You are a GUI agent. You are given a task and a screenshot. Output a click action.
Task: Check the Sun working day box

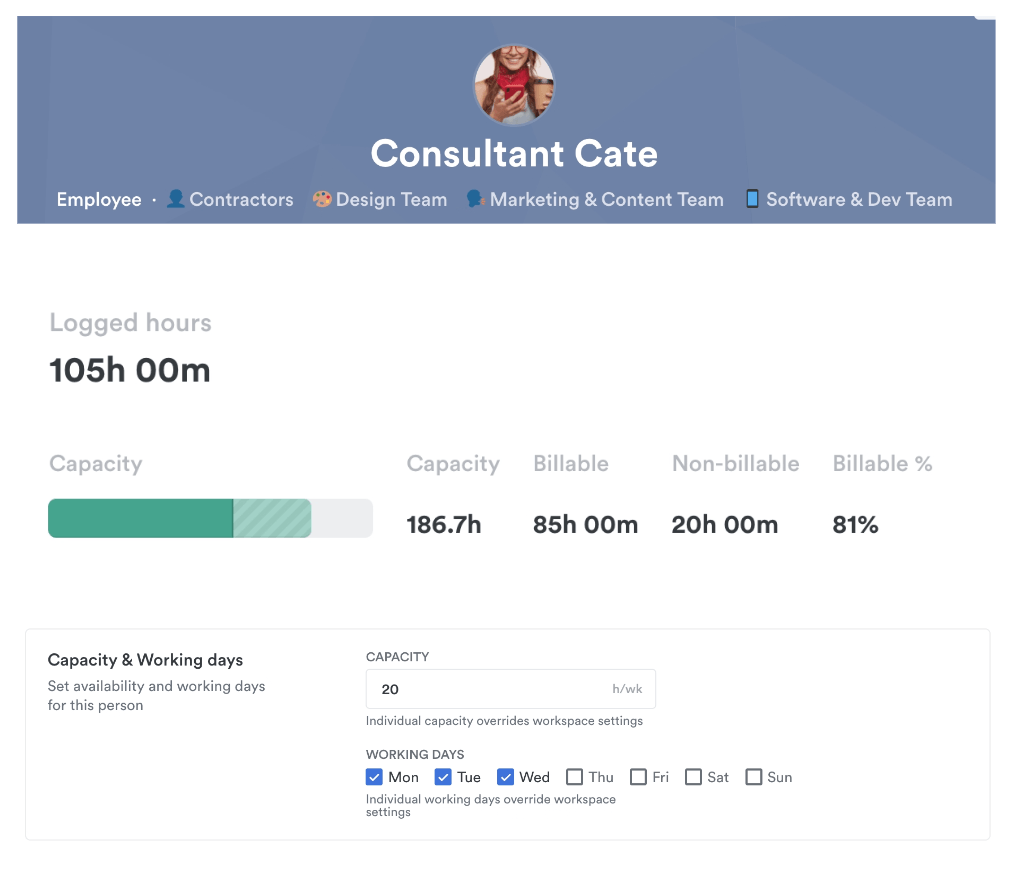754,777
